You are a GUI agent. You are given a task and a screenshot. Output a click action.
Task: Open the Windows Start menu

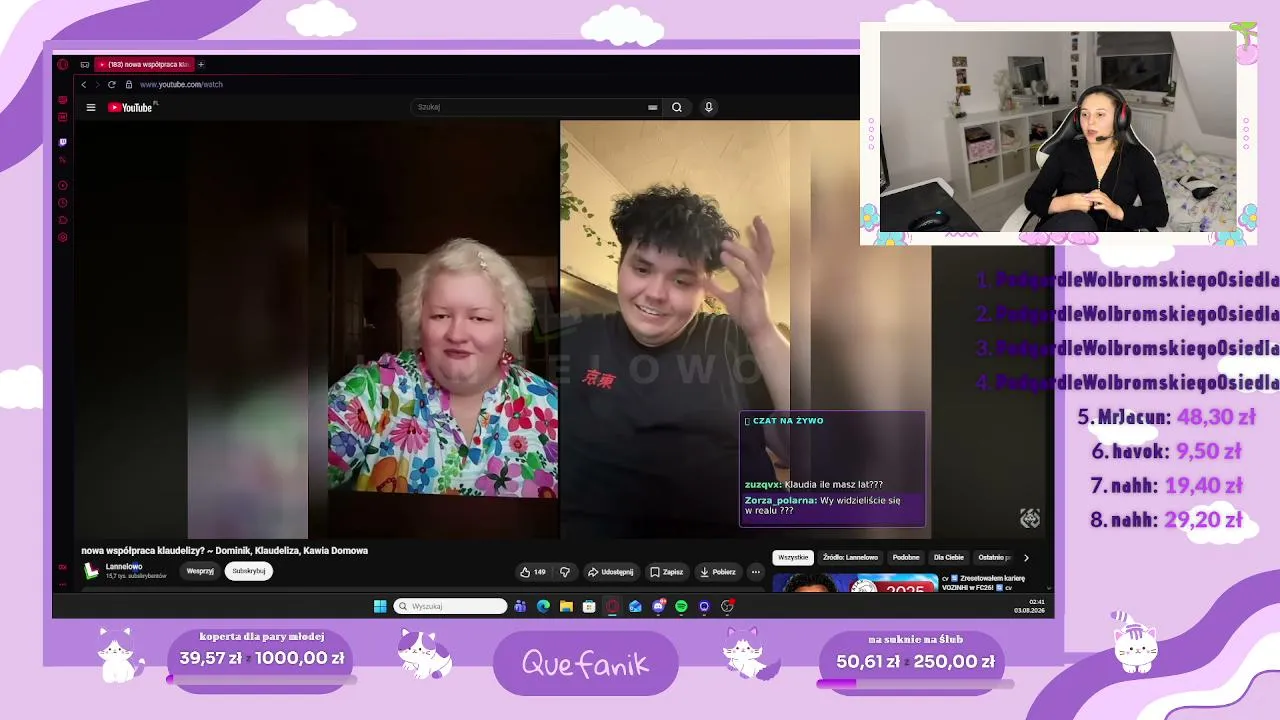(380, 606)
